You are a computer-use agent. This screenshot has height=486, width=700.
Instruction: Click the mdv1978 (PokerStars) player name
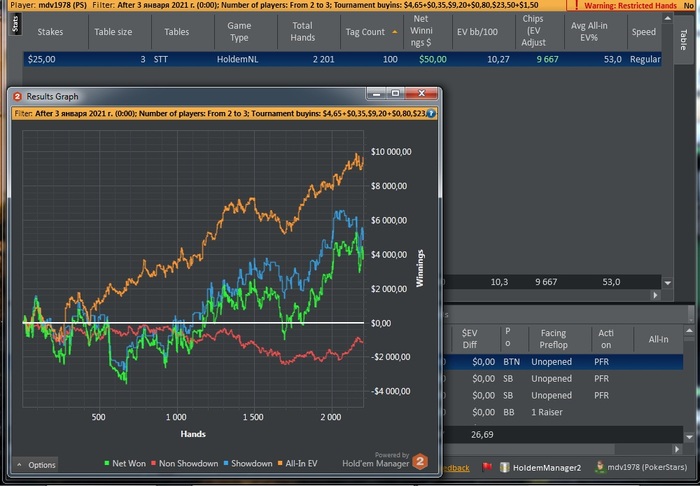click(x=649, y=467)
